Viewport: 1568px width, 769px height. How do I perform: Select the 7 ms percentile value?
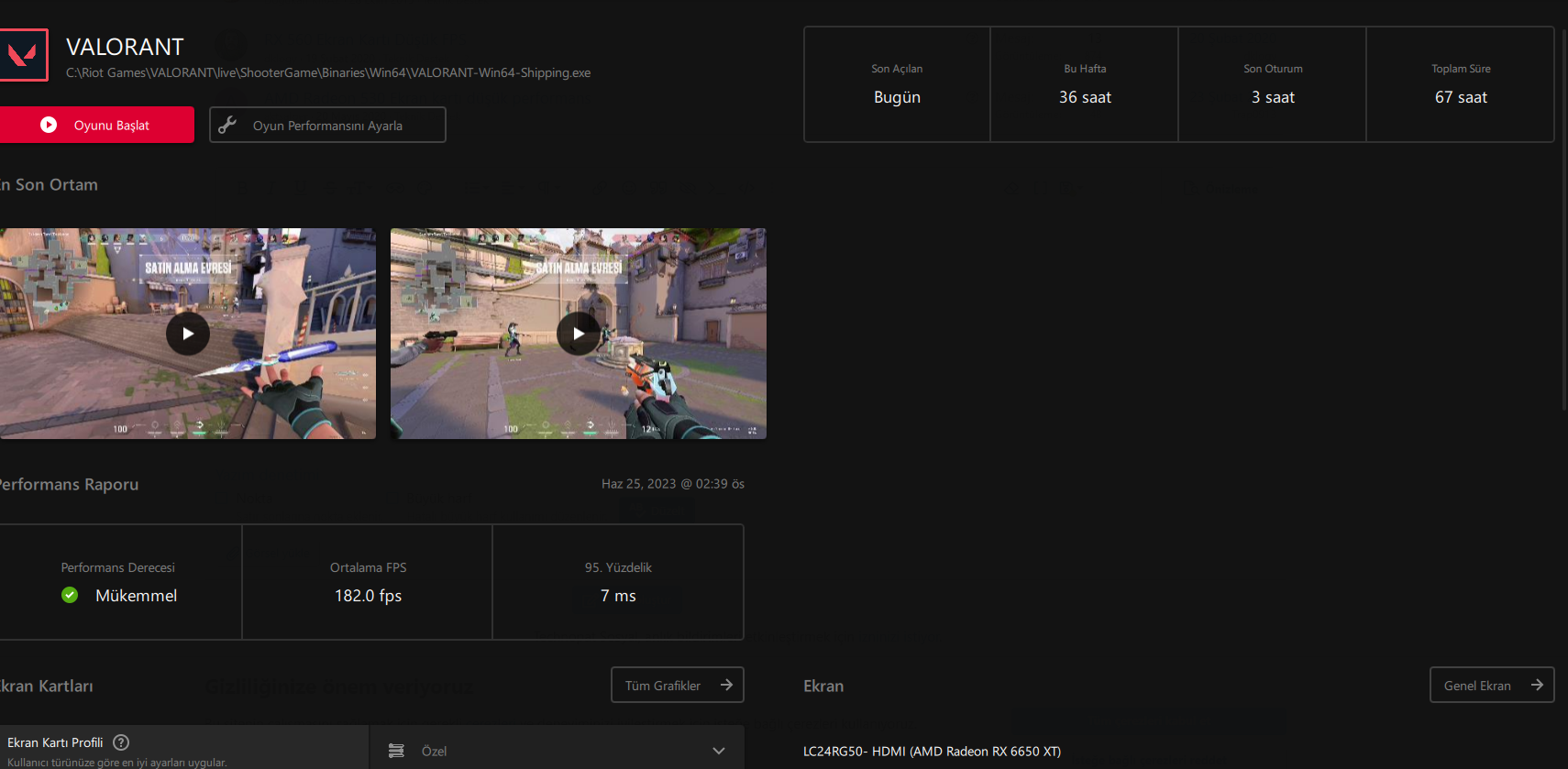618,596
